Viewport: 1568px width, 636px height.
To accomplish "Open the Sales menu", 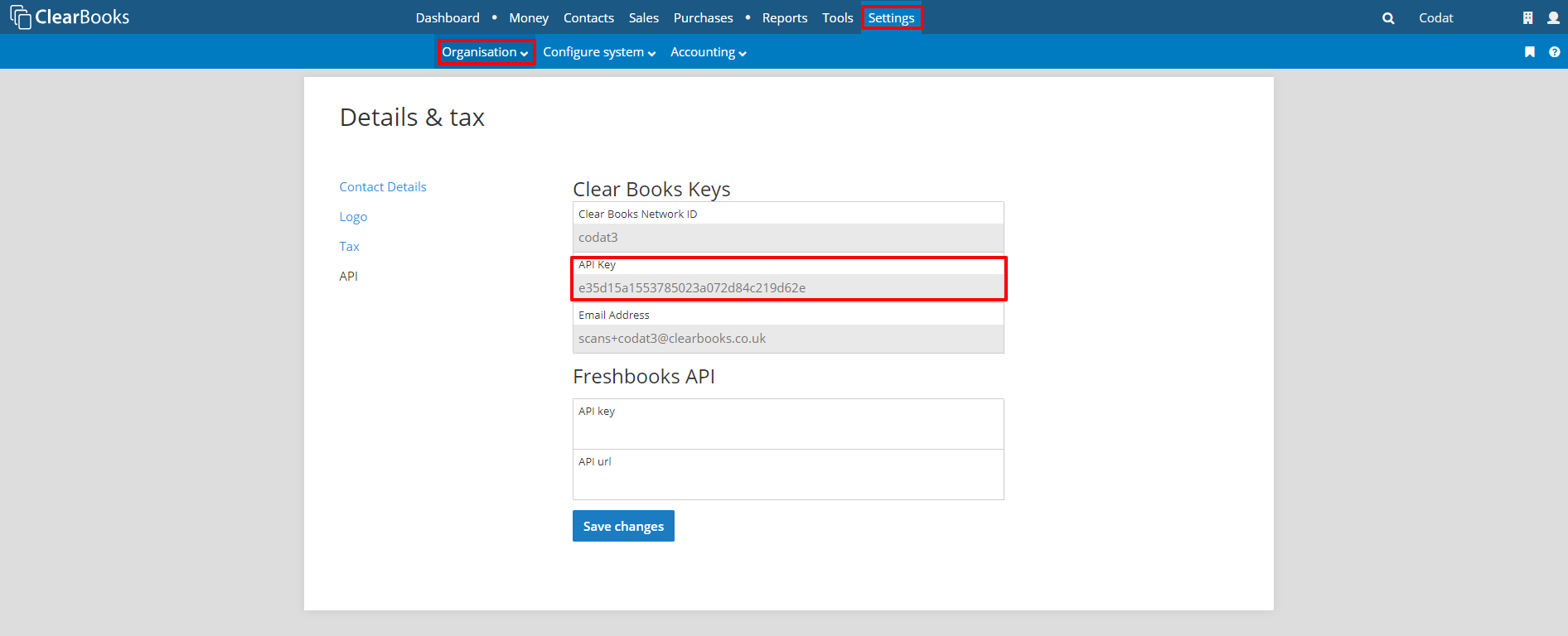I will pyautogui.click(x=644, y=17).
